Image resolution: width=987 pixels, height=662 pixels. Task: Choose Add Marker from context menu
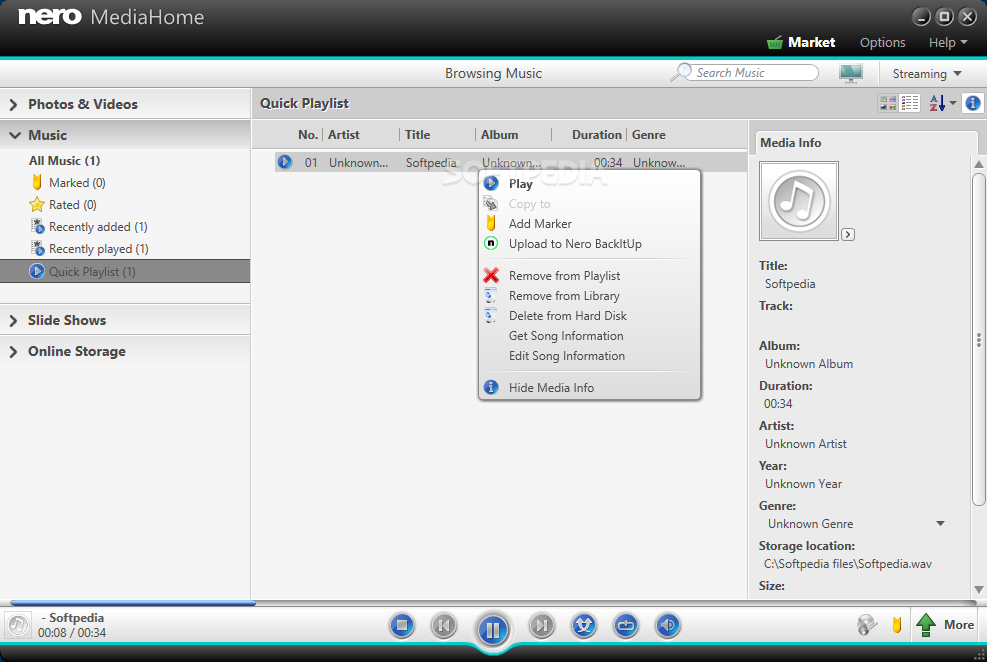[x=589, y=223]
